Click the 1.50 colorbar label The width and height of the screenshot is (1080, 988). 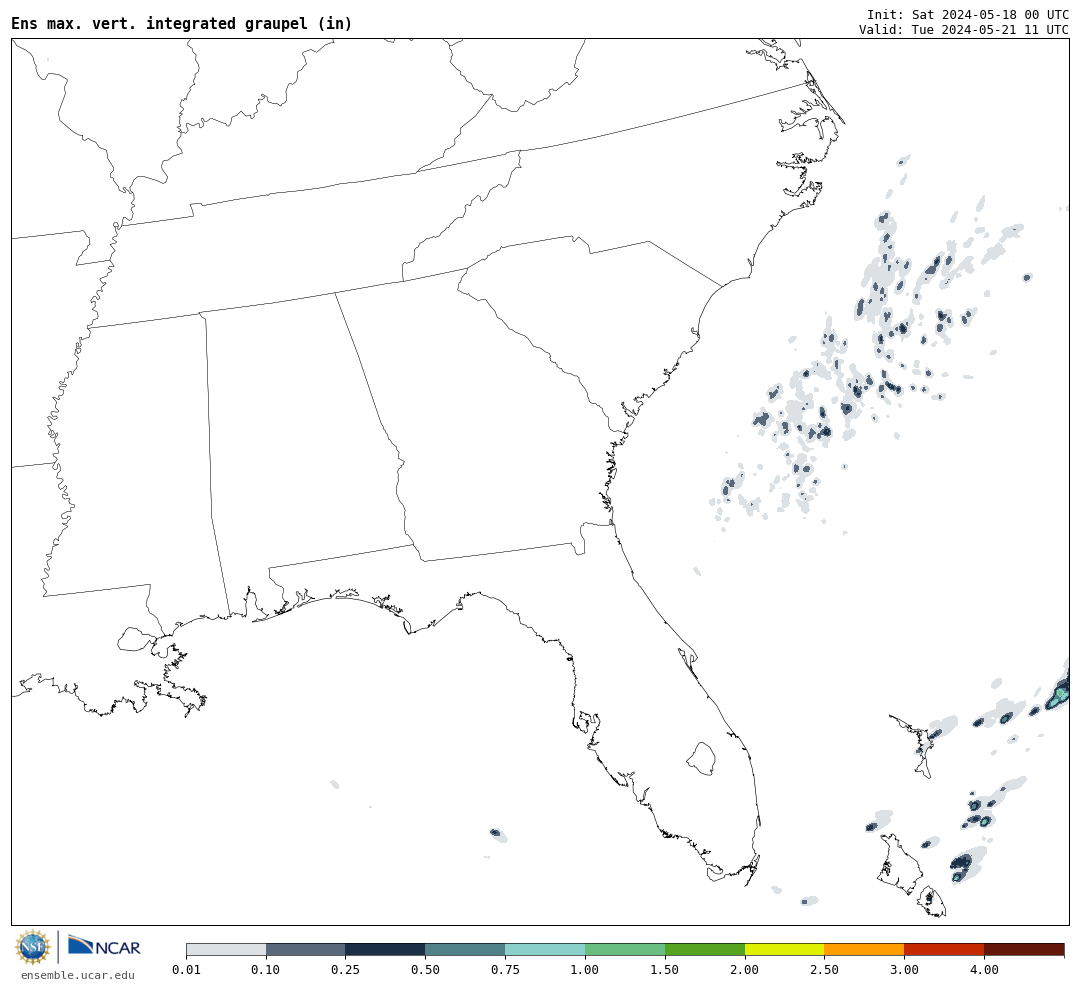tap(665, 970)
